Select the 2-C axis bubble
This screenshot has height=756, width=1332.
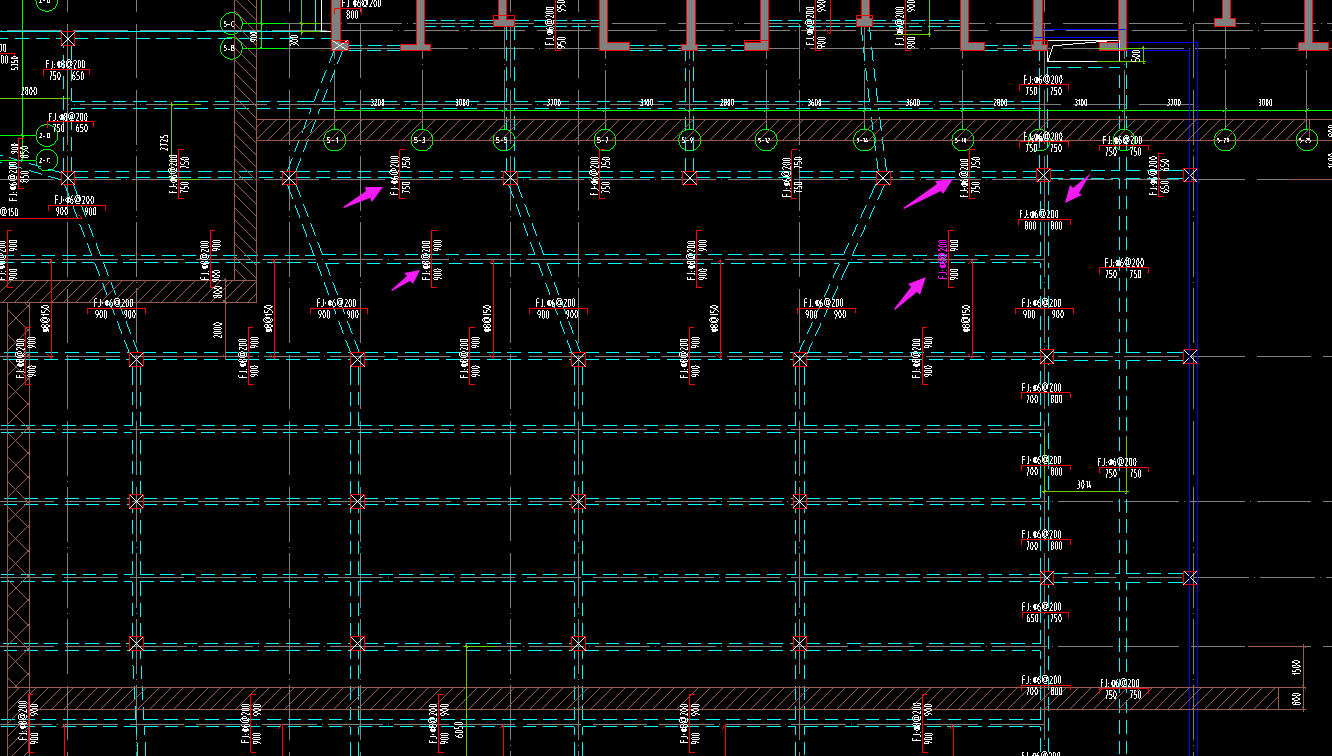coord(46,160)
